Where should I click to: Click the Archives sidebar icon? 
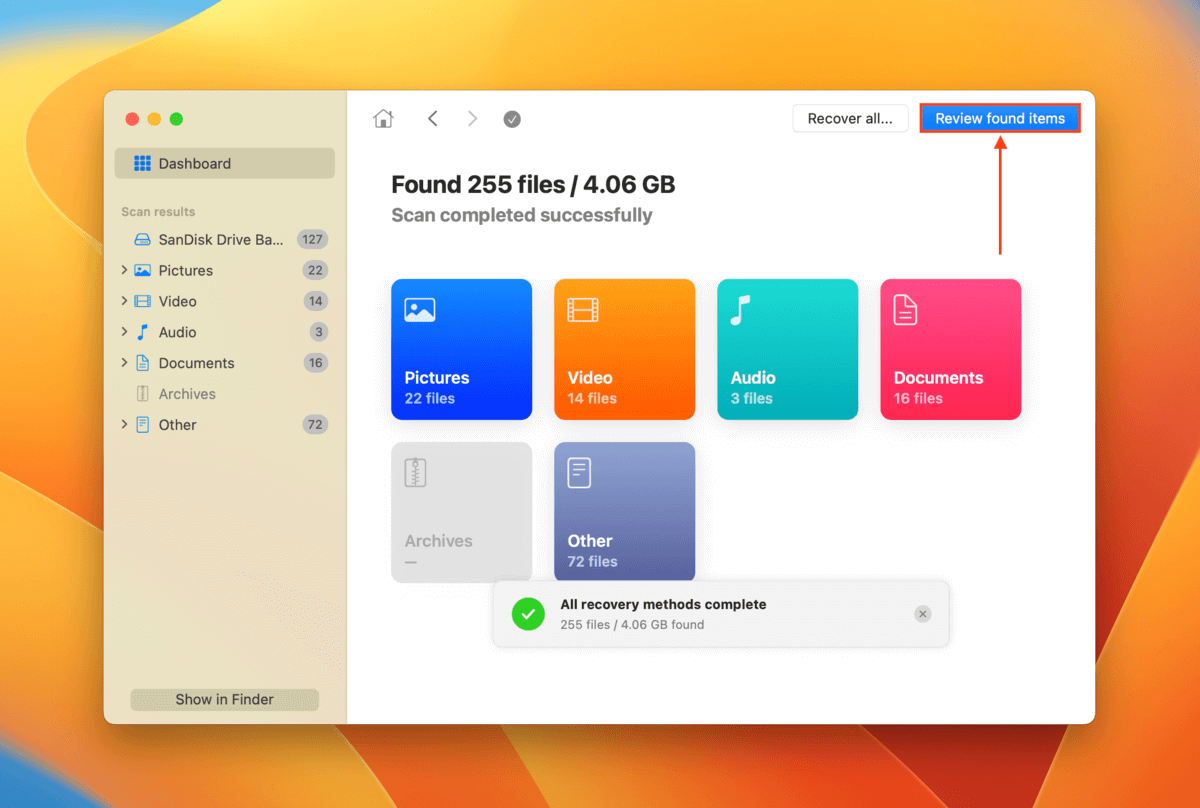(x=143, y=394)
